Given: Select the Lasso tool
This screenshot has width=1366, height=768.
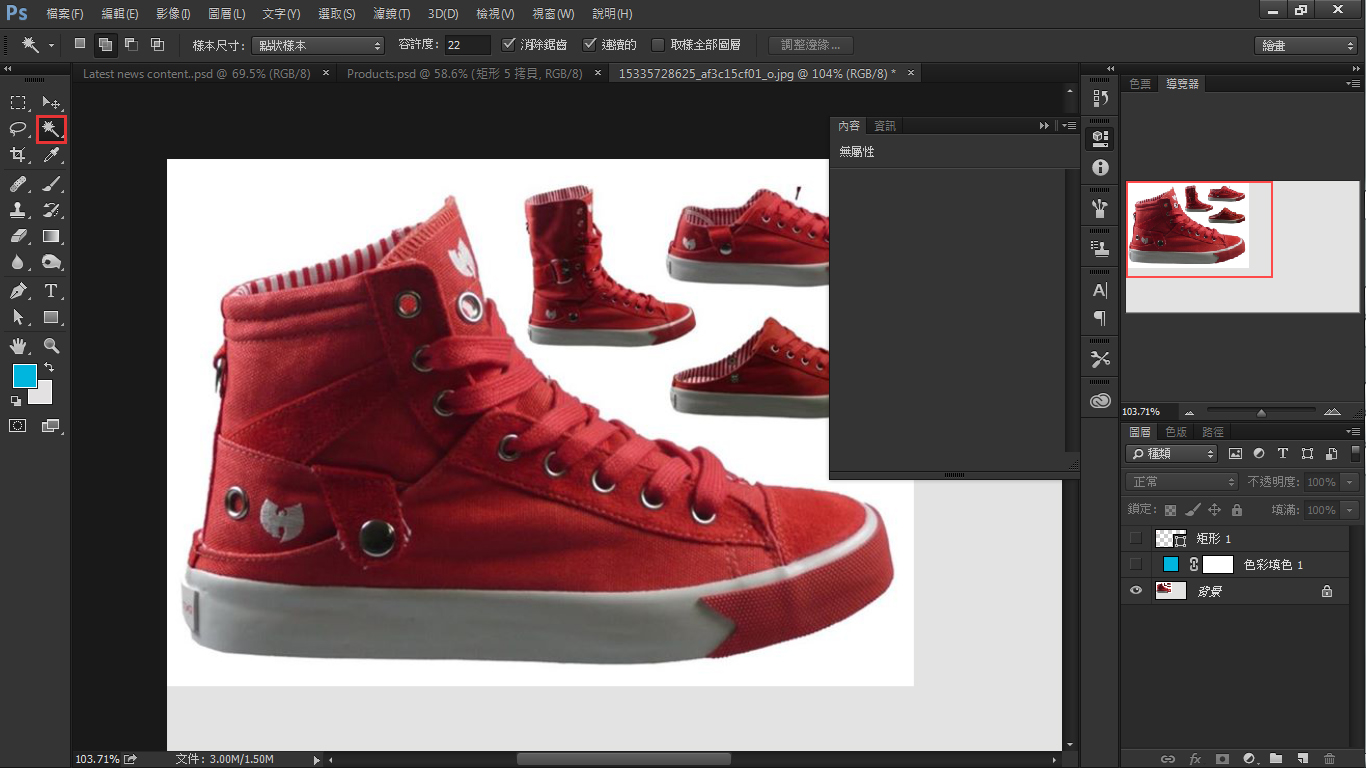Looking at the screenshot, I should pos(18,128).
